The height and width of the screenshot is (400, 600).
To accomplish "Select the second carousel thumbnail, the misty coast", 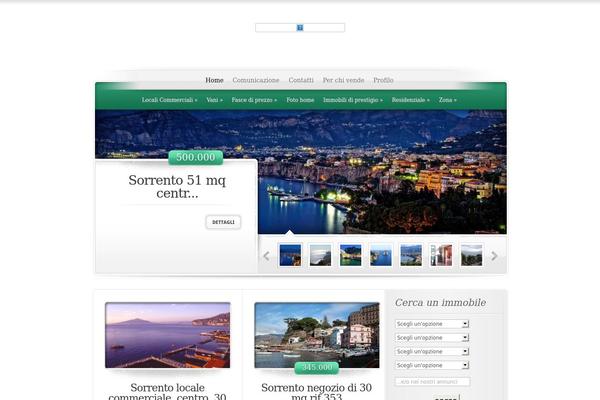I will click(320, 255).
